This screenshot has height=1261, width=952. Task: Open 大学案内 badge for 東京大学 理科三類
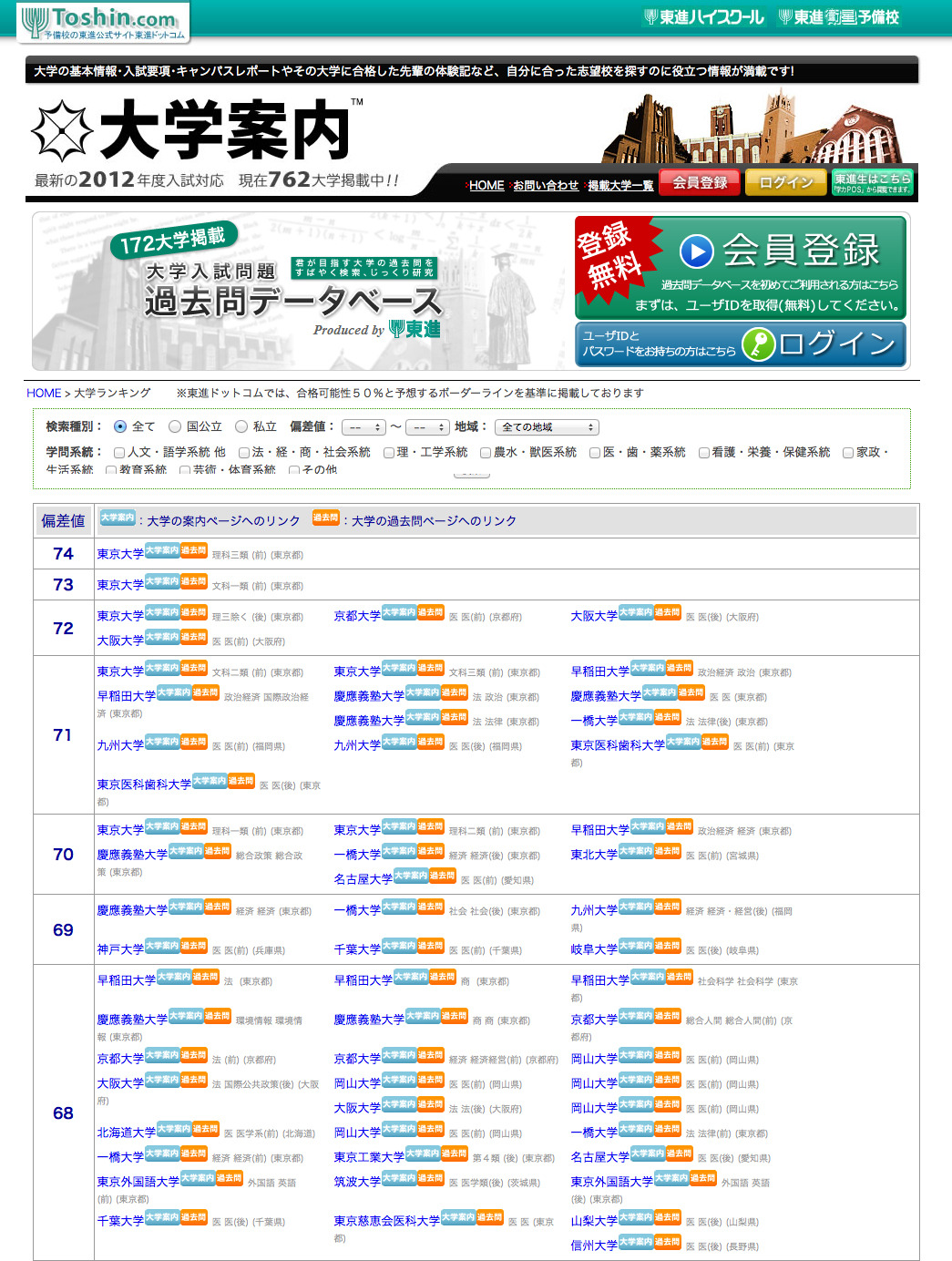tap(162, 550)
